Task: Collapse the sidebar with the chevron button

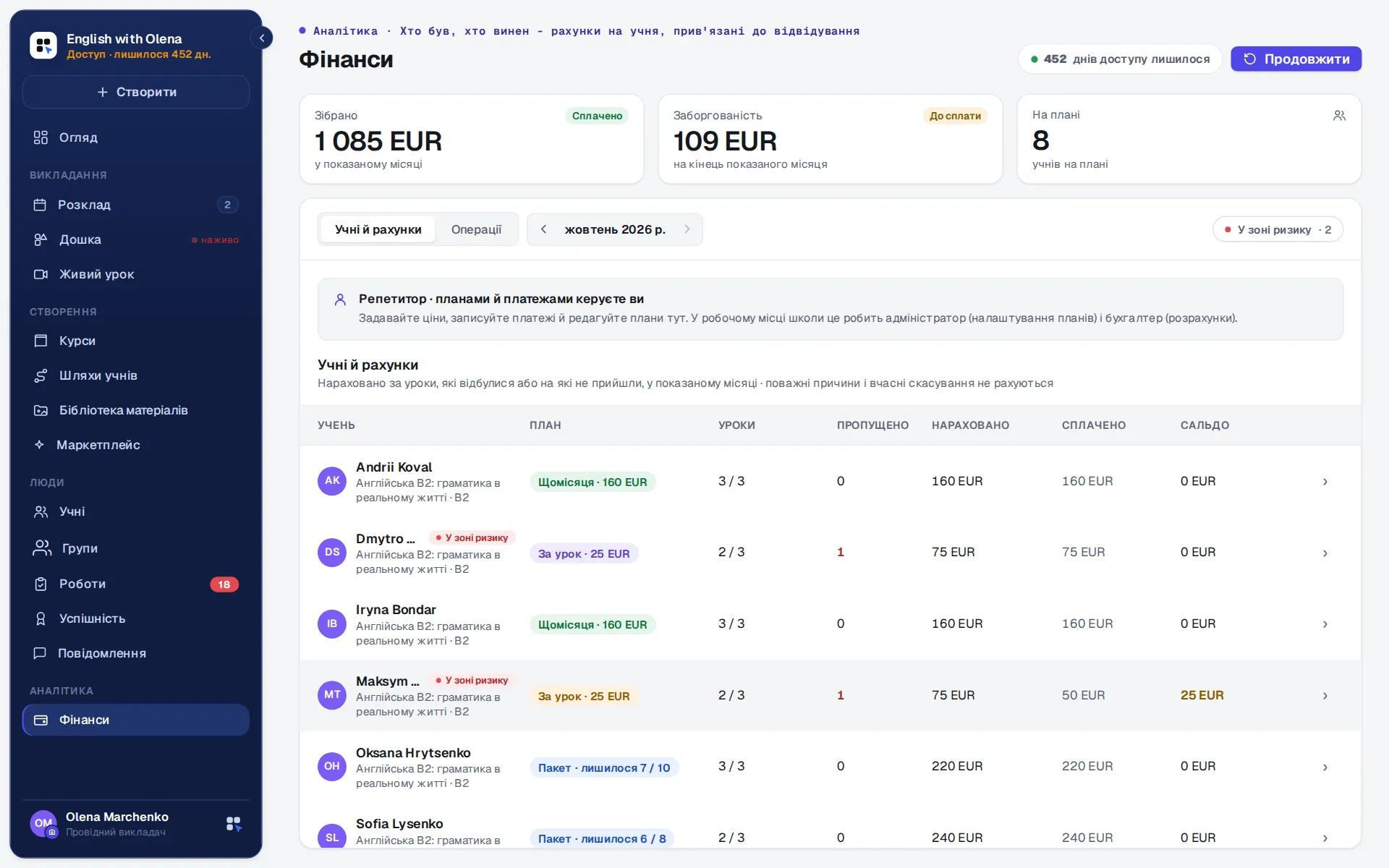Action: coord(262,38)
